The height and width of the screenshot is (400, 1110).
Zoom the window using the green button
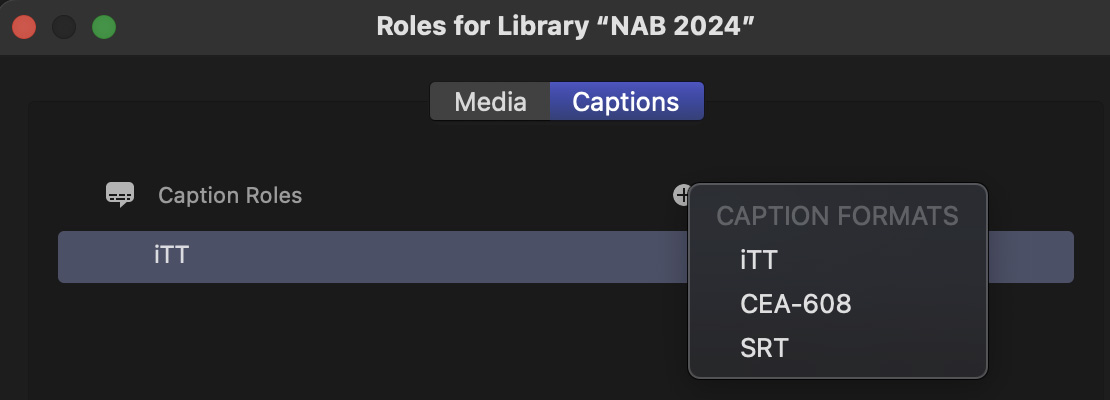click(x=104, y=27)
